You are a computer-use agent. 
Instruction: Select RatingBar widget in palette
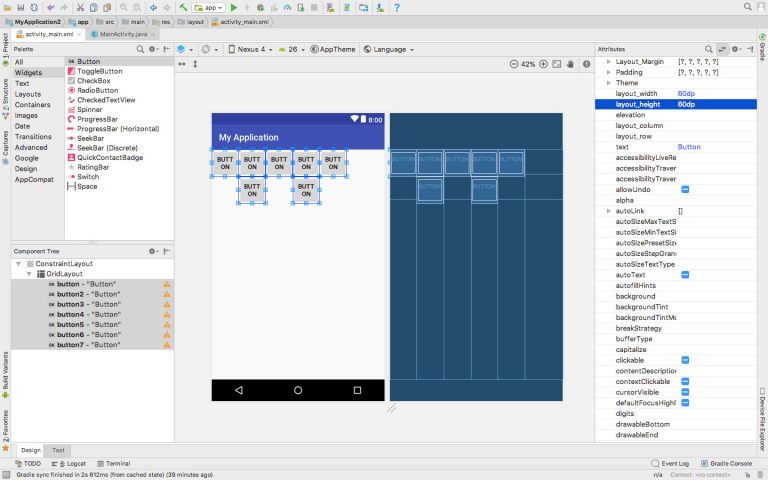(93, 167)
